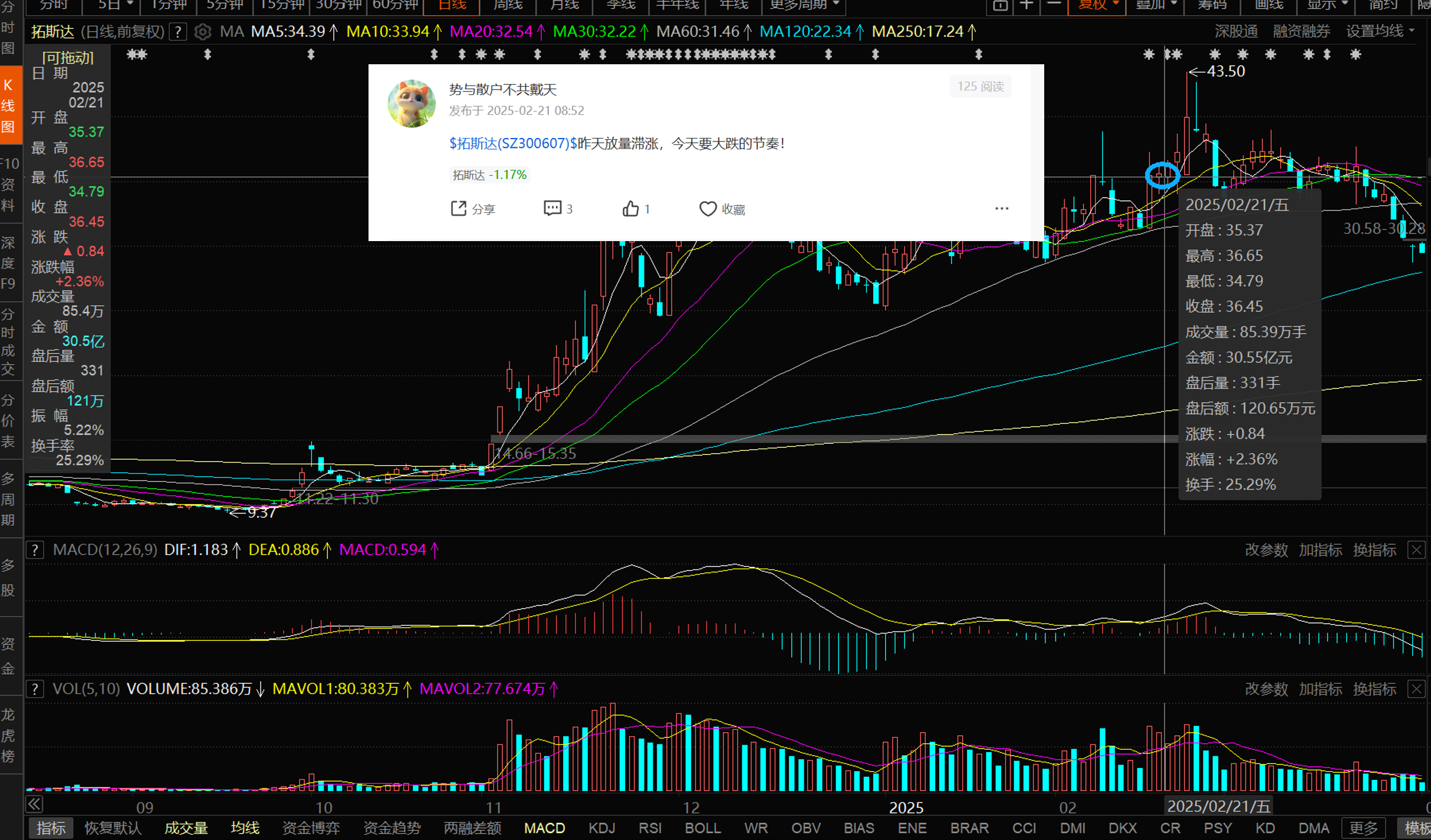
Task: Click the scroll-left double arrow icon
Action: [35, 804]
